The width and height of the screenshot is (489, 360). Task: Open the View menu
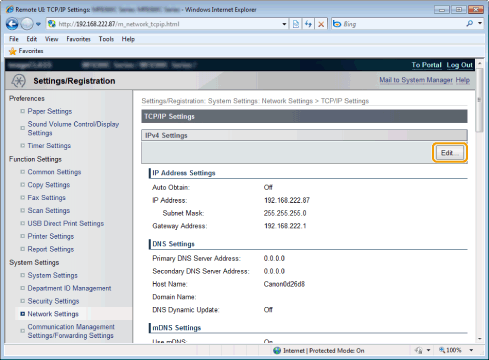click(51, 39)
